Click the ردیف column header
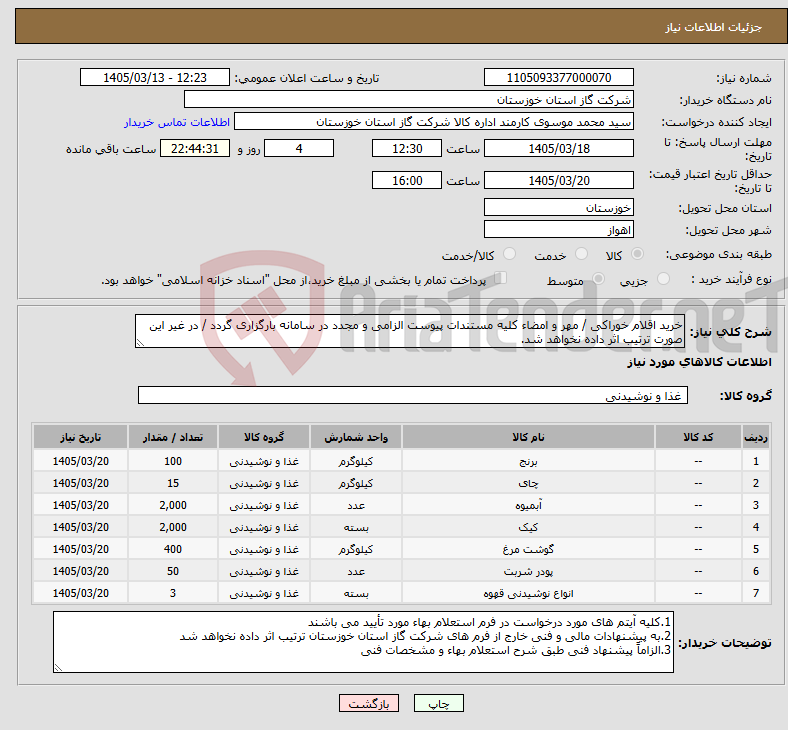This screenshot has height=730, width=788. [755, 437]
